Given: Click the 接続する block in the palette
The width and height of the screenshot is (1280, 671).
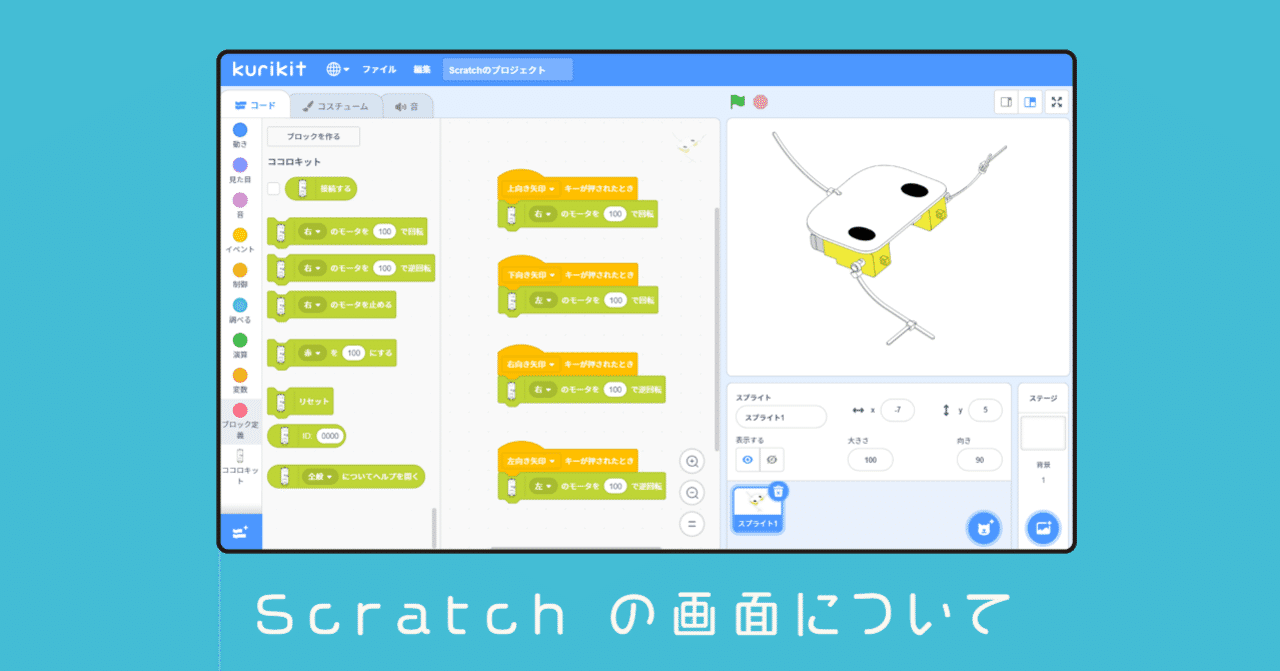Looking at the screenshot, I should click(320, 188).
